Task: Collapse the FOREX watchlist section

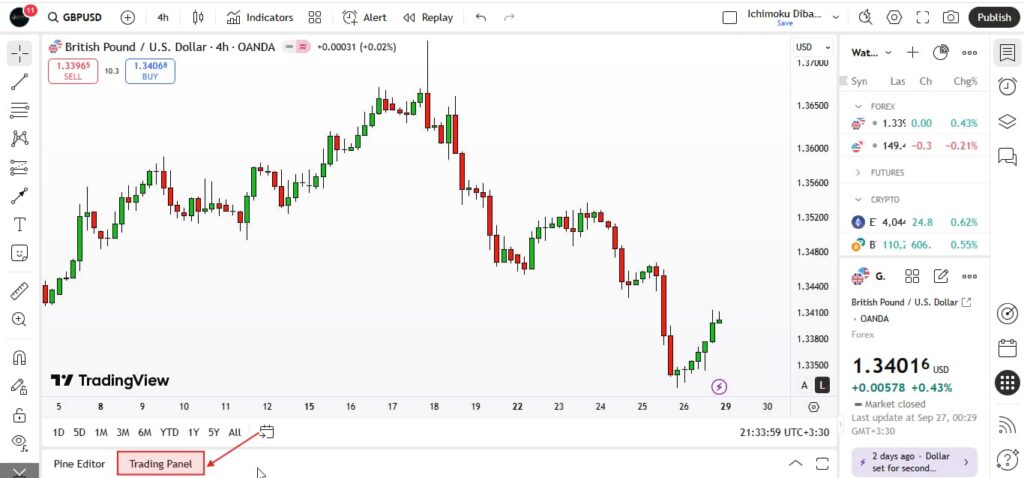Action: click(858, 106)
